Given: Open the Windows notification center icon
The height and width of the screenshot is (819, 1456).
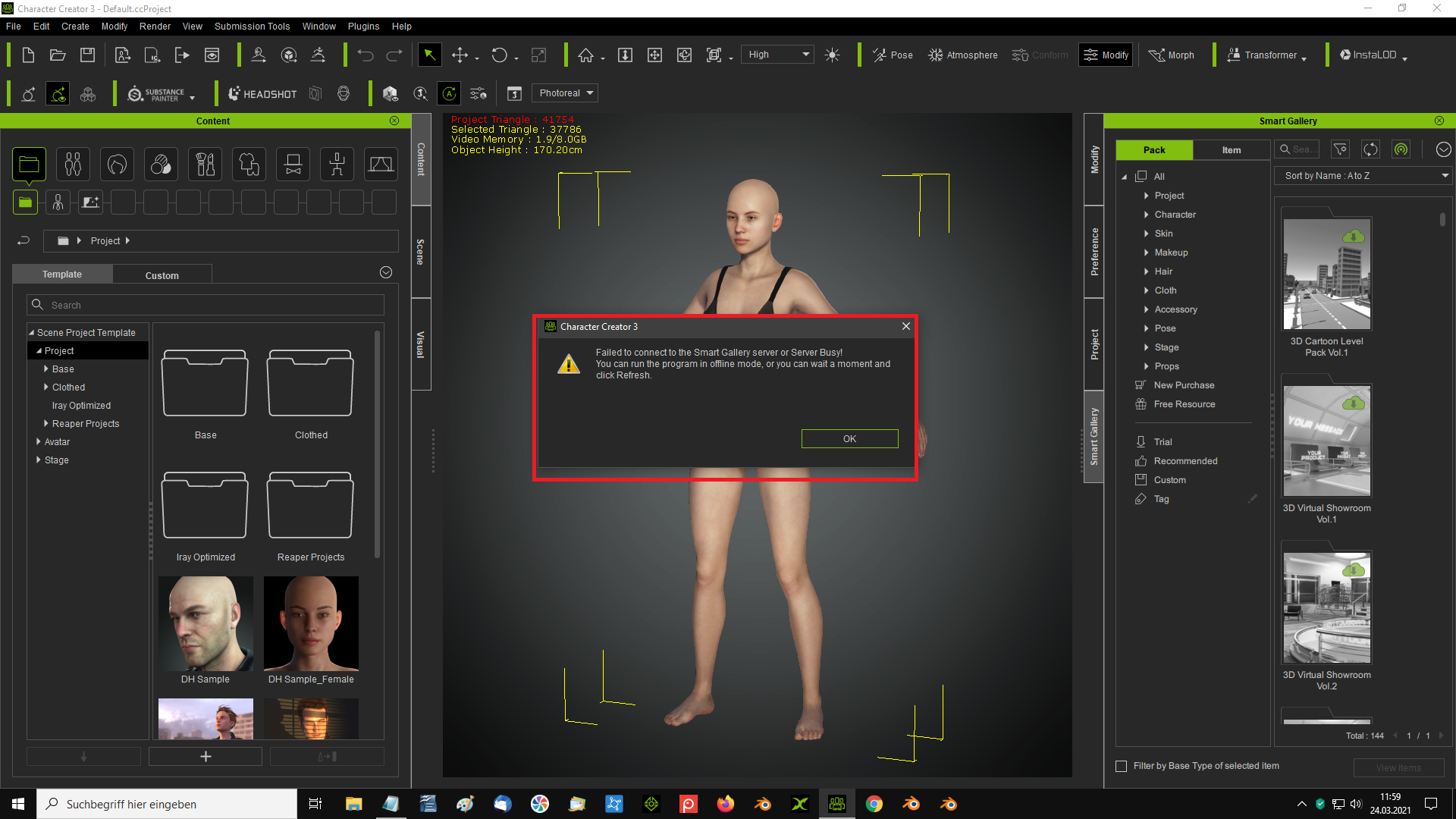Looking at the screenshot, I should tap(1431, 804).
